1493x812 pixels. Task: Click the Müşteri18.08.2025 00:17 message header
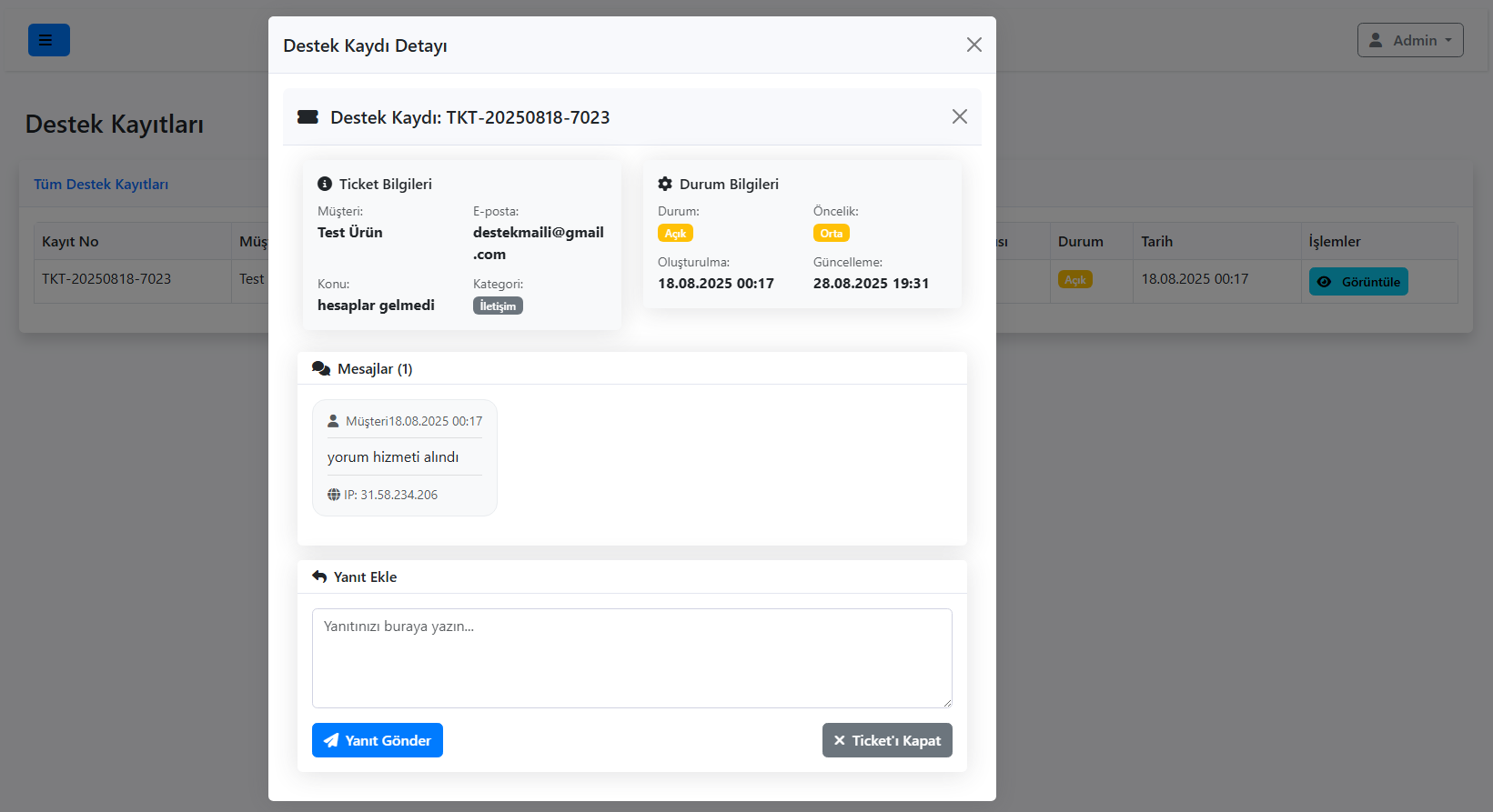414,421
